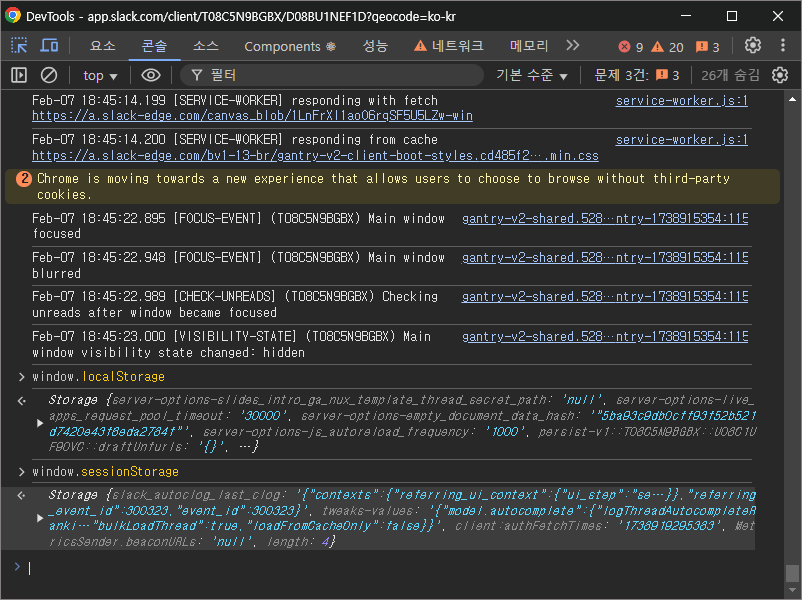Minimize the DevTools window
802x600 pixels.
tap(686, 16)
